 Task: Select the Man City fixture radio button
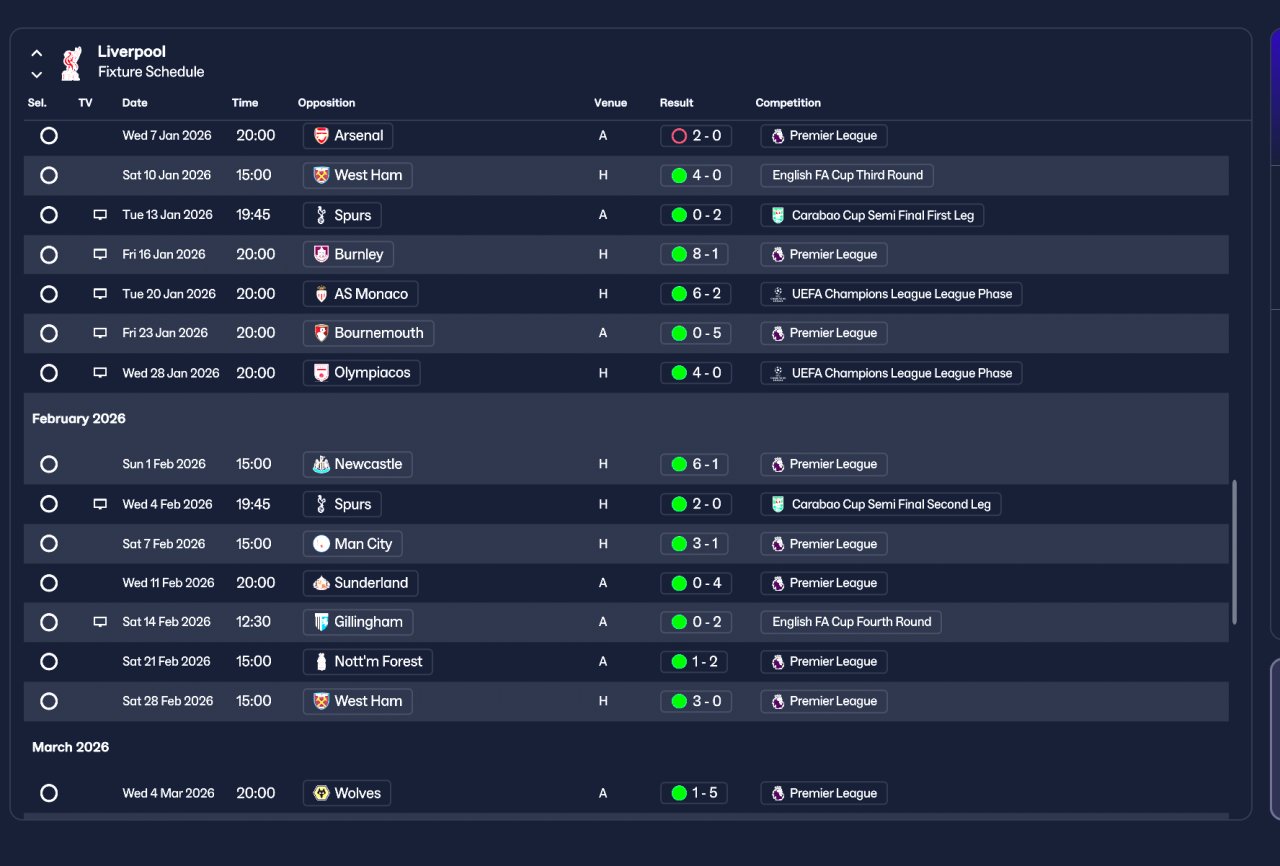[x=49, y=544]
